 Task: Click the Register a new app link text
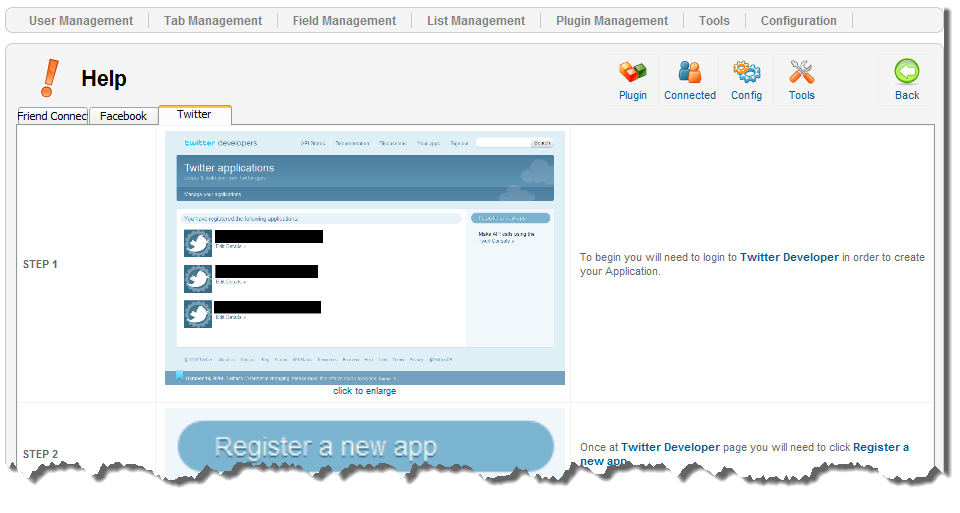(x=880, y=447)
